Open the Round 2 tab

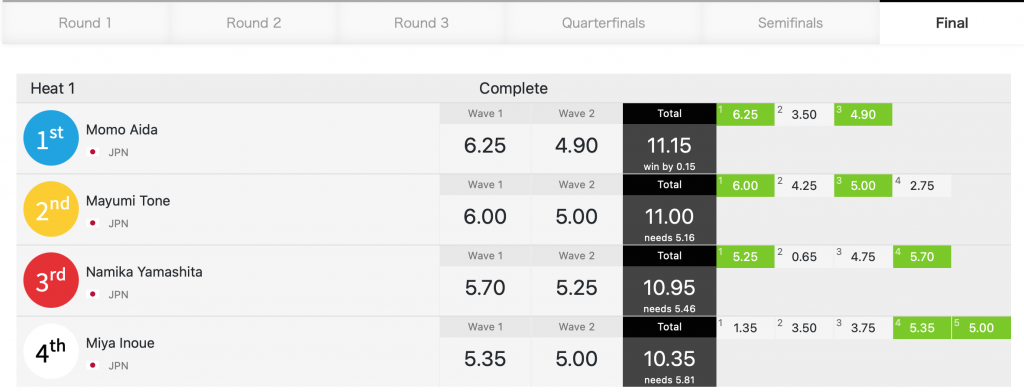tap(253, 23)
